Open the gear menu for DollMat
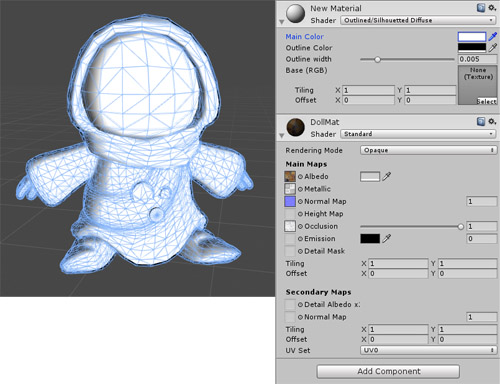 492,122
